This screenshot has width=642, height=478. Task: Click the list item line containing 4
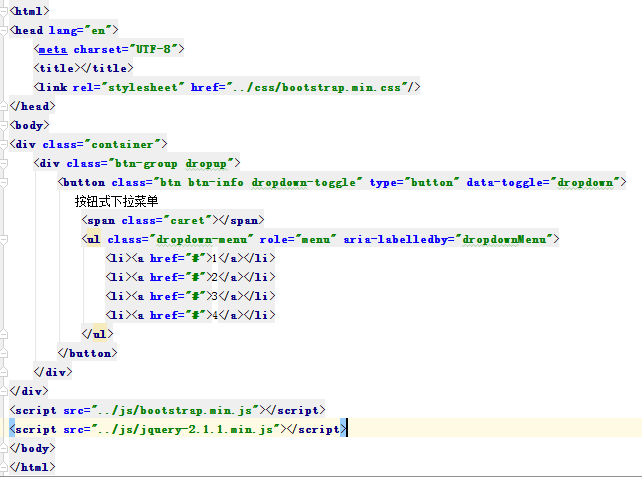pyautogui.click(x=190, y=315)
